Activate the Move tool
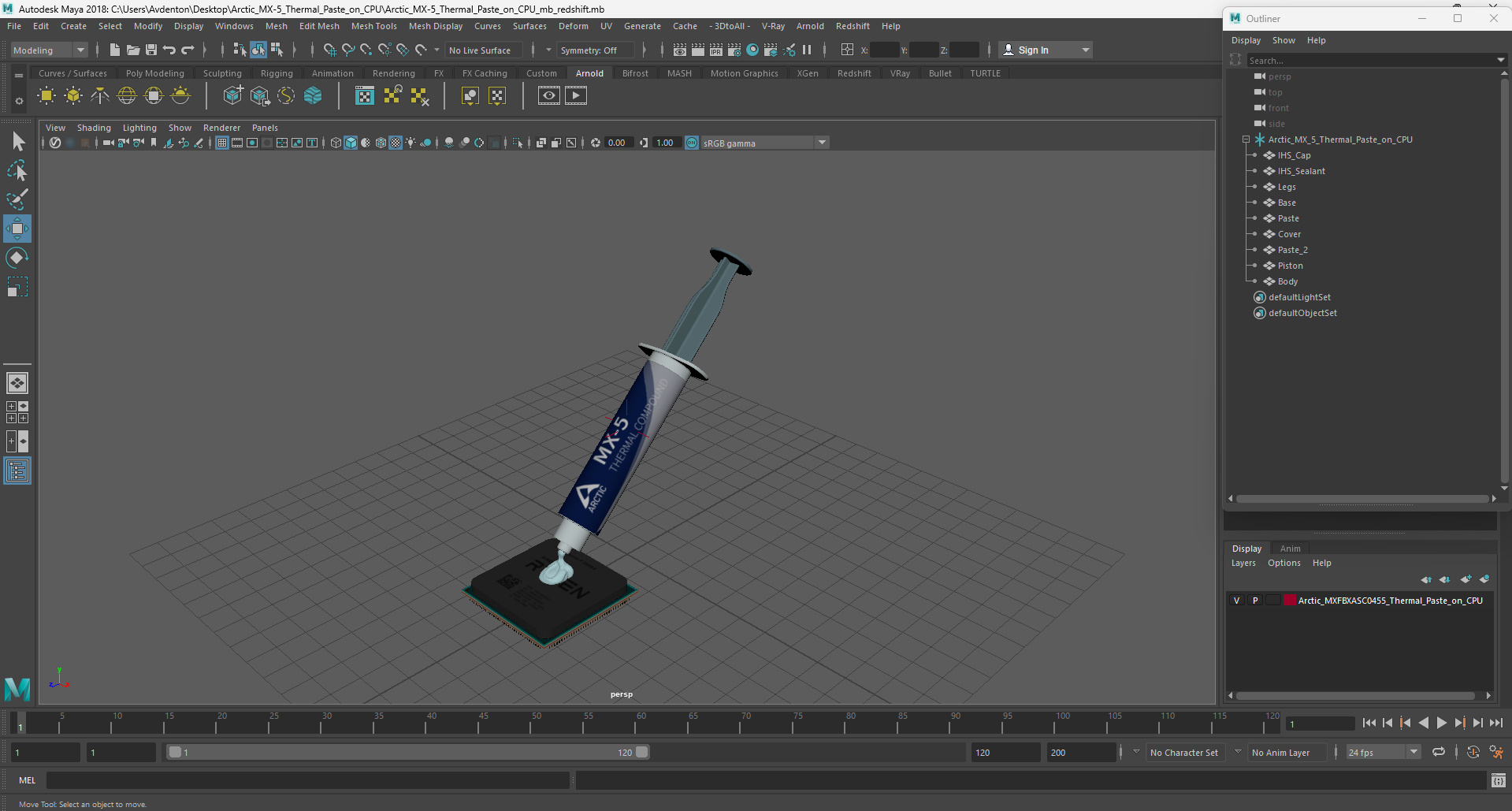Image resolution: width=1512 pixels, height=811 pixels. click(17, 229)
